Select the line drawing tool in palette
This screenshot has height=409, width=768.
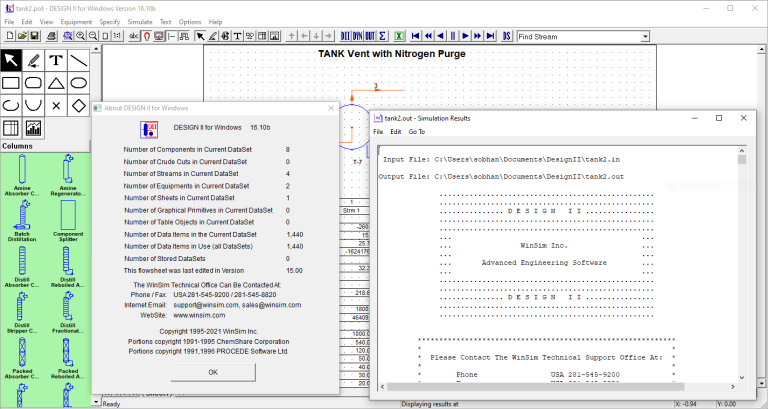click(x=78, y=60)
